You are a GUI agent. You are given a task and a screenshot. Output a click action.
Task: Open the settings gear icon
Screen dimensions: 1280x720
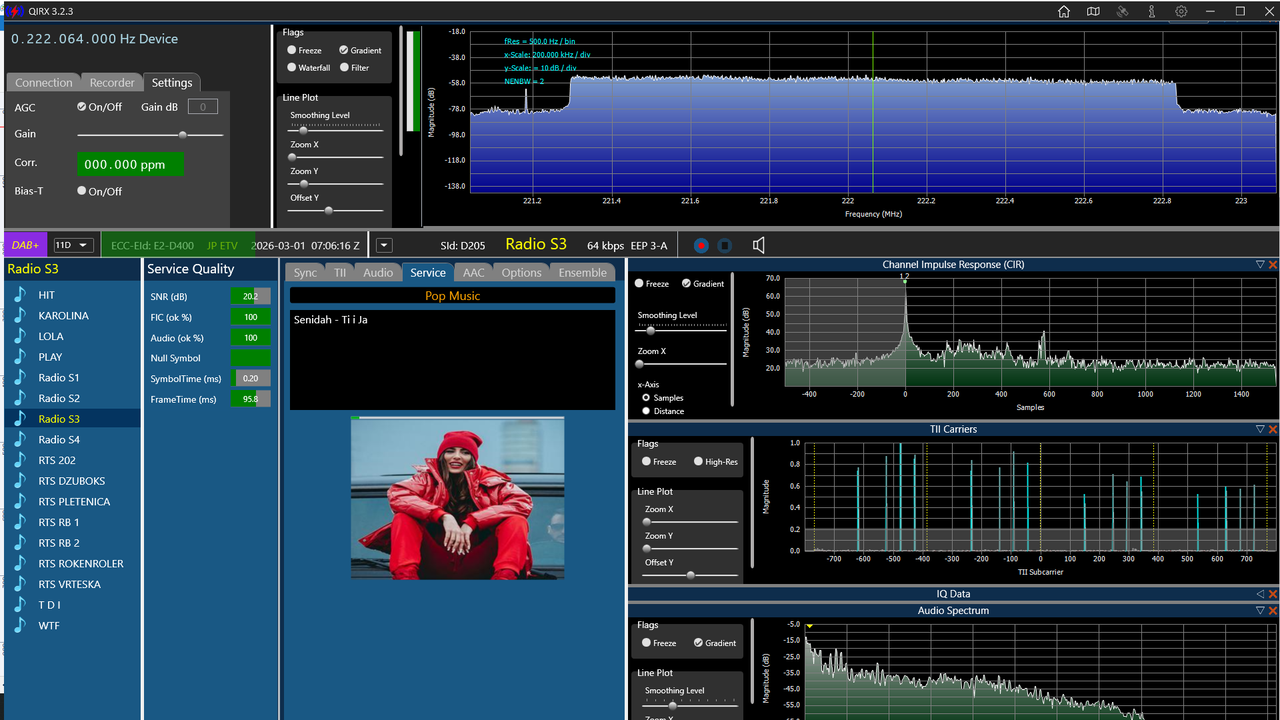(x=1181, y=12)
